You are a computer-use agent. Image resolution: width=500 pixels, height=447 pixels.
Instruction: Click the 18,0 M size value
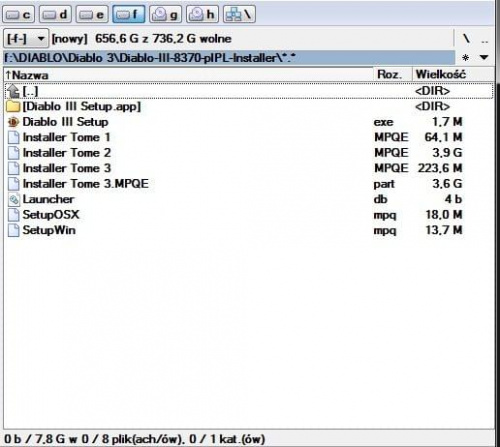(x=444, y=215)
